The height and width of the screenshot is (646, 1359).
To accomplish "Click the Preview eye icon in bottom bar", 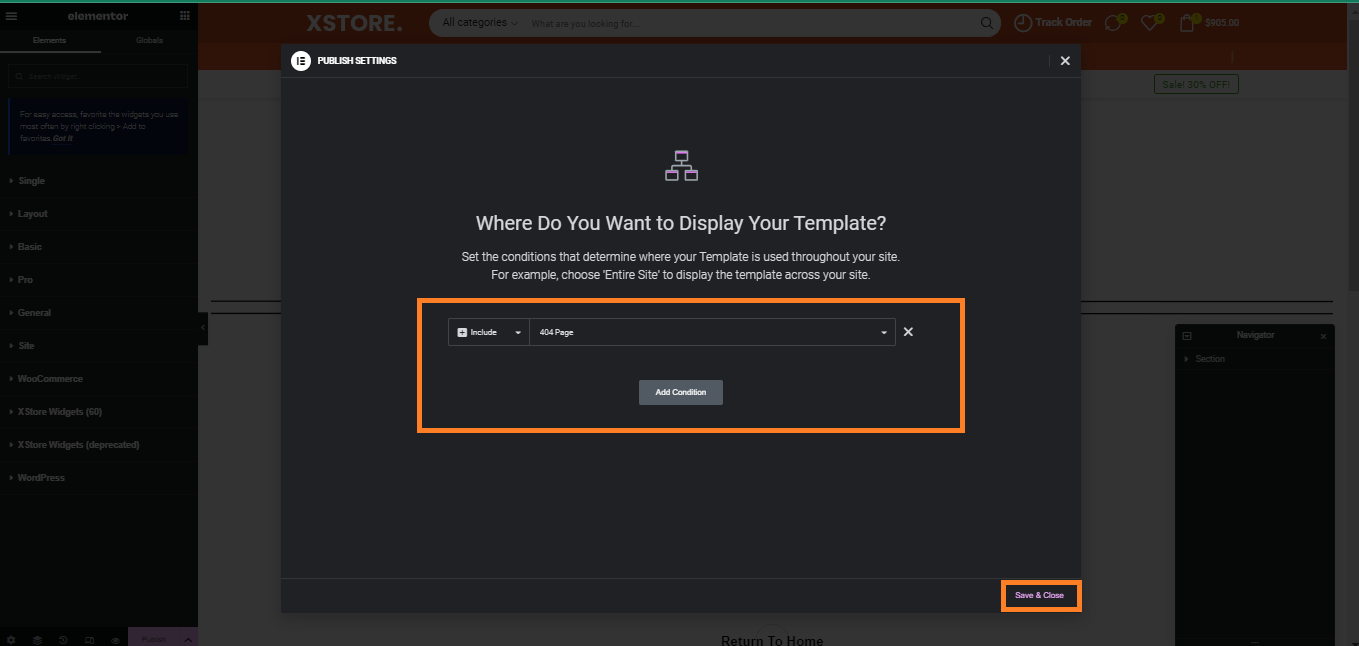I will tap(115, 640).
